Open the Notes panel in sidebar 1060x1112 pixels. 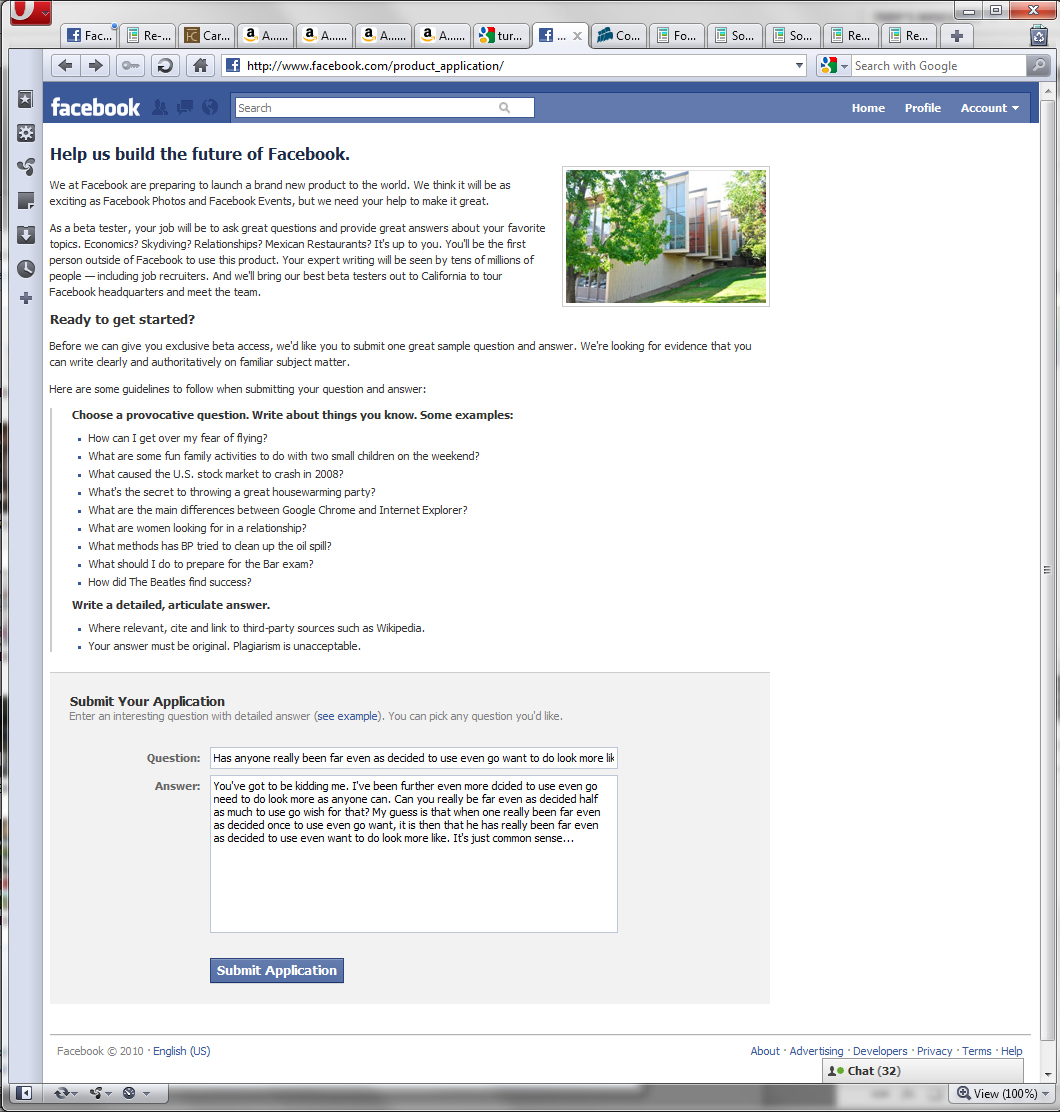[26, 201]
